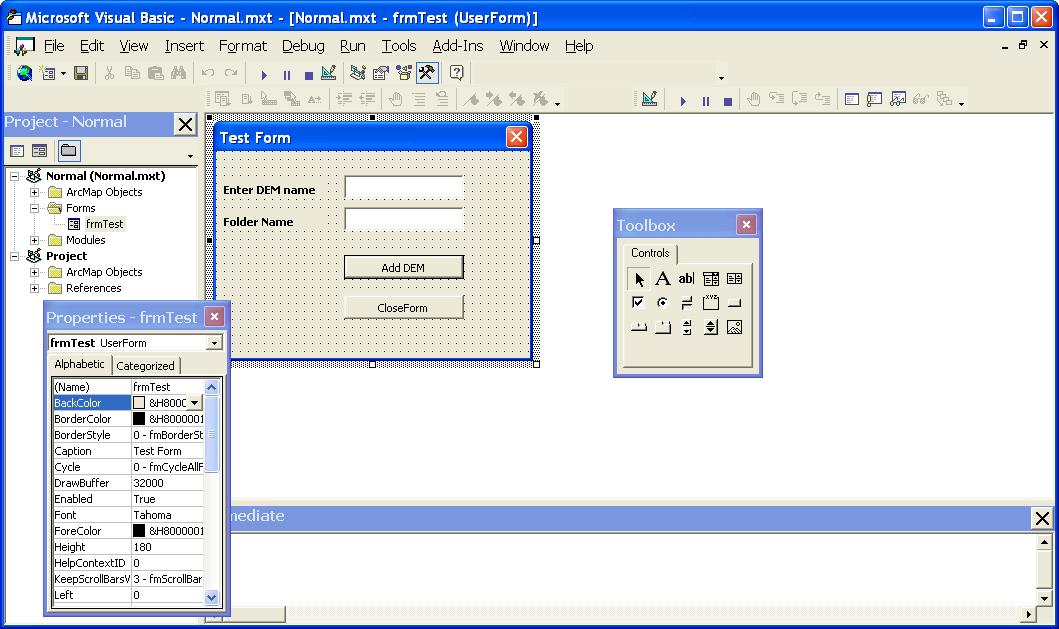Image resolution: width=1059 pixels, height=629 pixels.
Task: Click the Add DEM button
Action: tap(403, 267)
